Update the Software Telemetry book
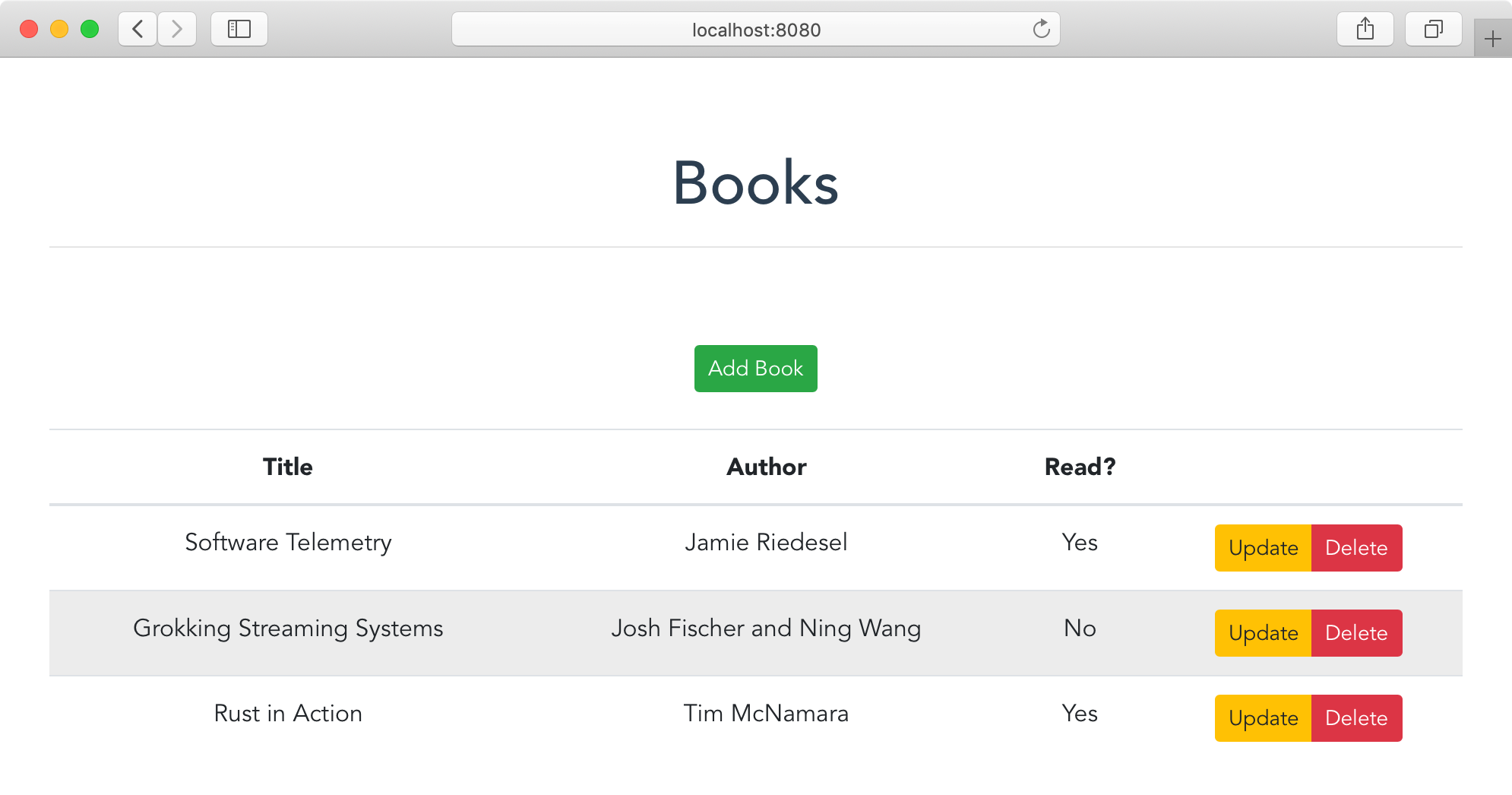 1263,548
